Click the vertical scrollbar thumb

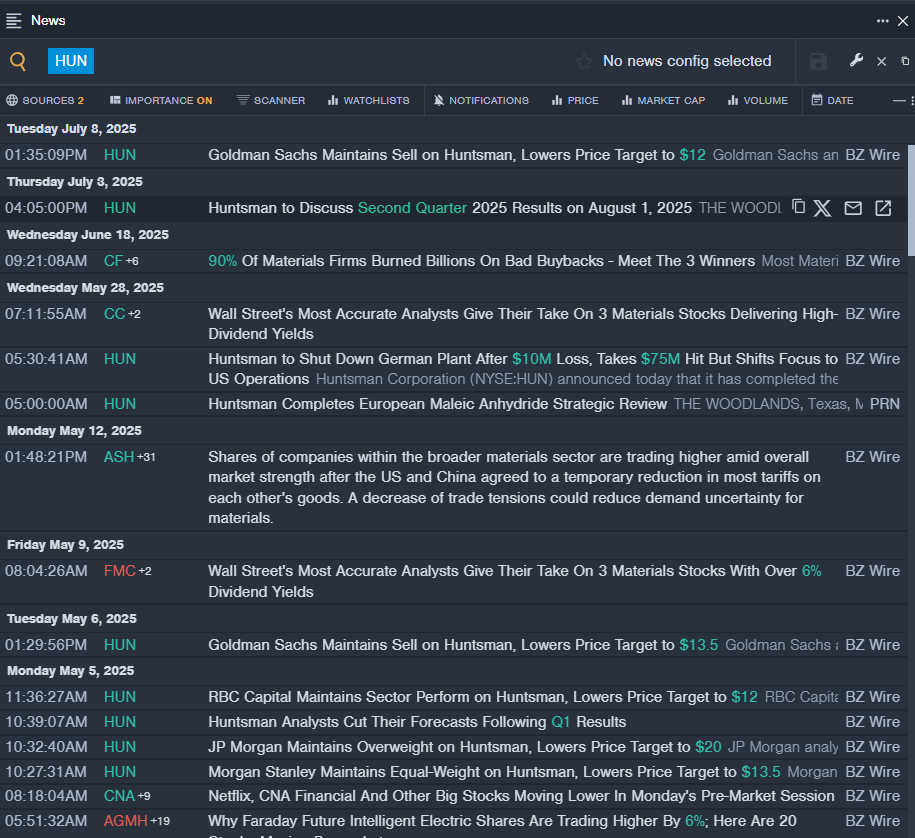911,200
